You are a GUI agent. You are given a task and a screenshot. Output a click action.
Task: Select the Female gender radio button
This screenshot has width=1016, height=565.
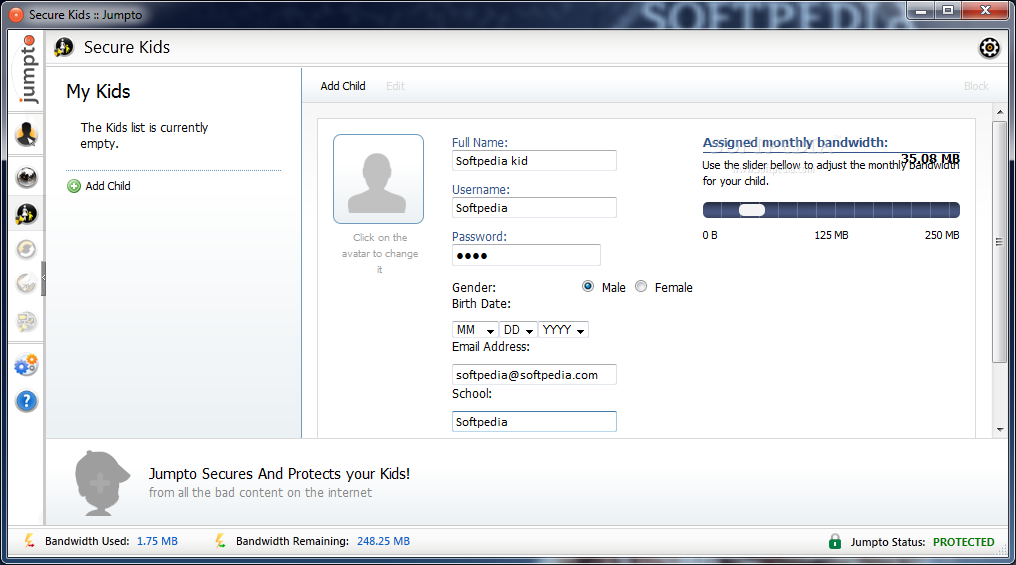coord(641,286)
